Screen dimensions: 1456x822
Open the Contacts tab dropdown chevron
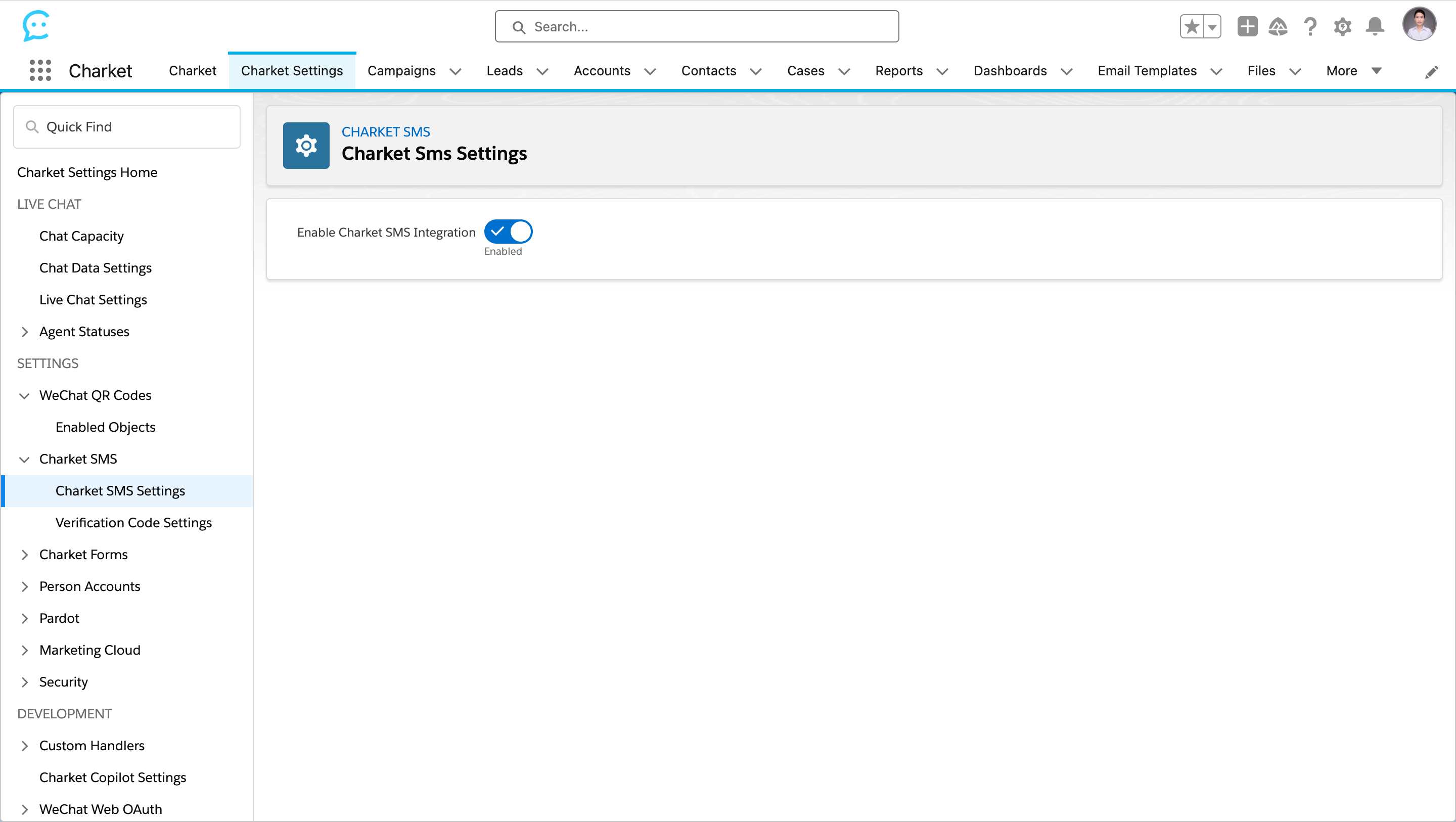click(756, 71)
